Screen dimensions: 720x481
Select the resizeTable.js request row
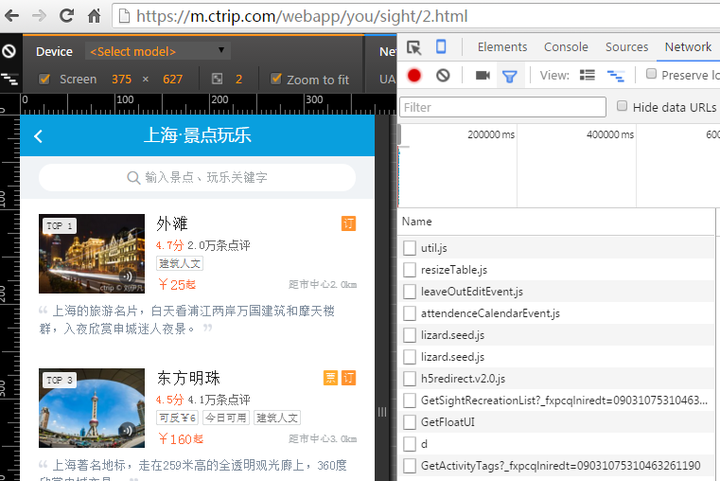click(556, 270)
